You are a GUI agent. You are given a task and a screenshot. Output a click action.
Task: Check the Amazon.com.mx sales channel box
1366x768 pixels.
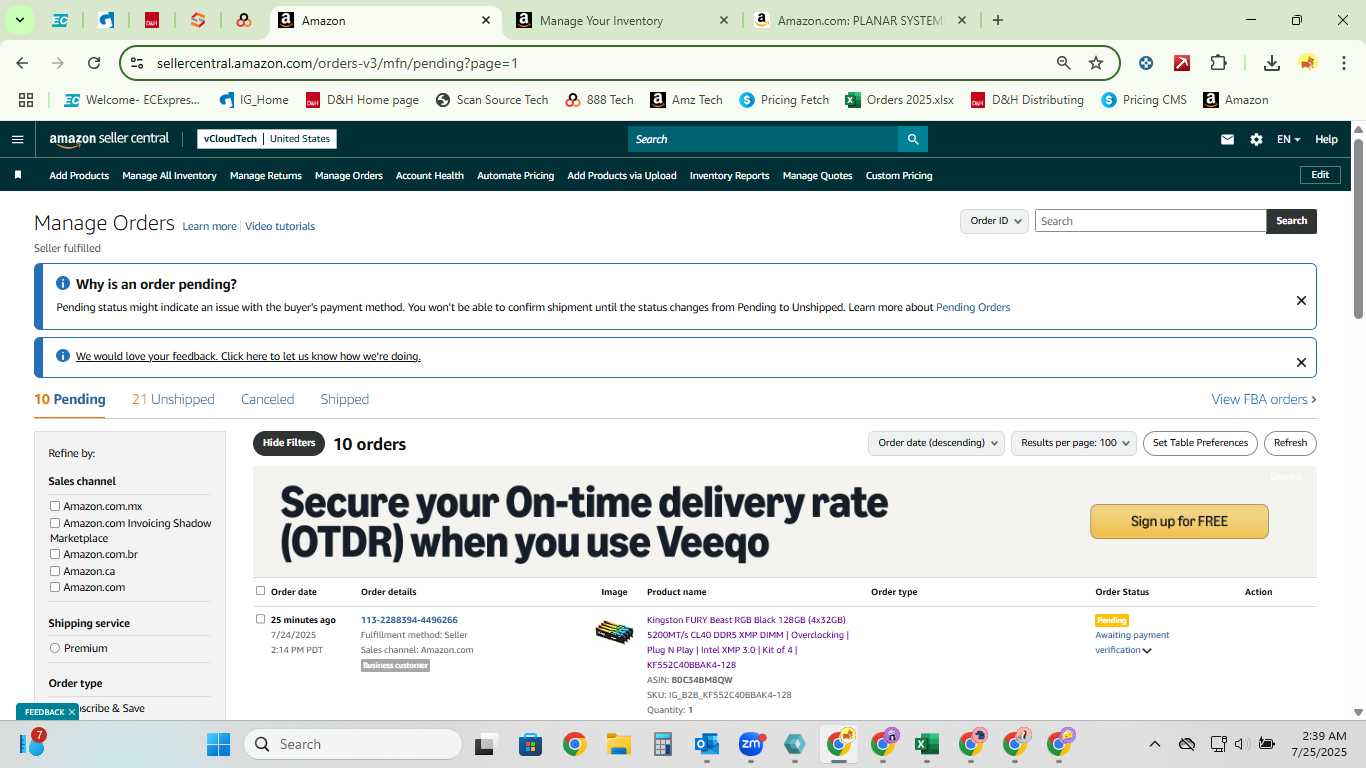click(x=55, y=506)
